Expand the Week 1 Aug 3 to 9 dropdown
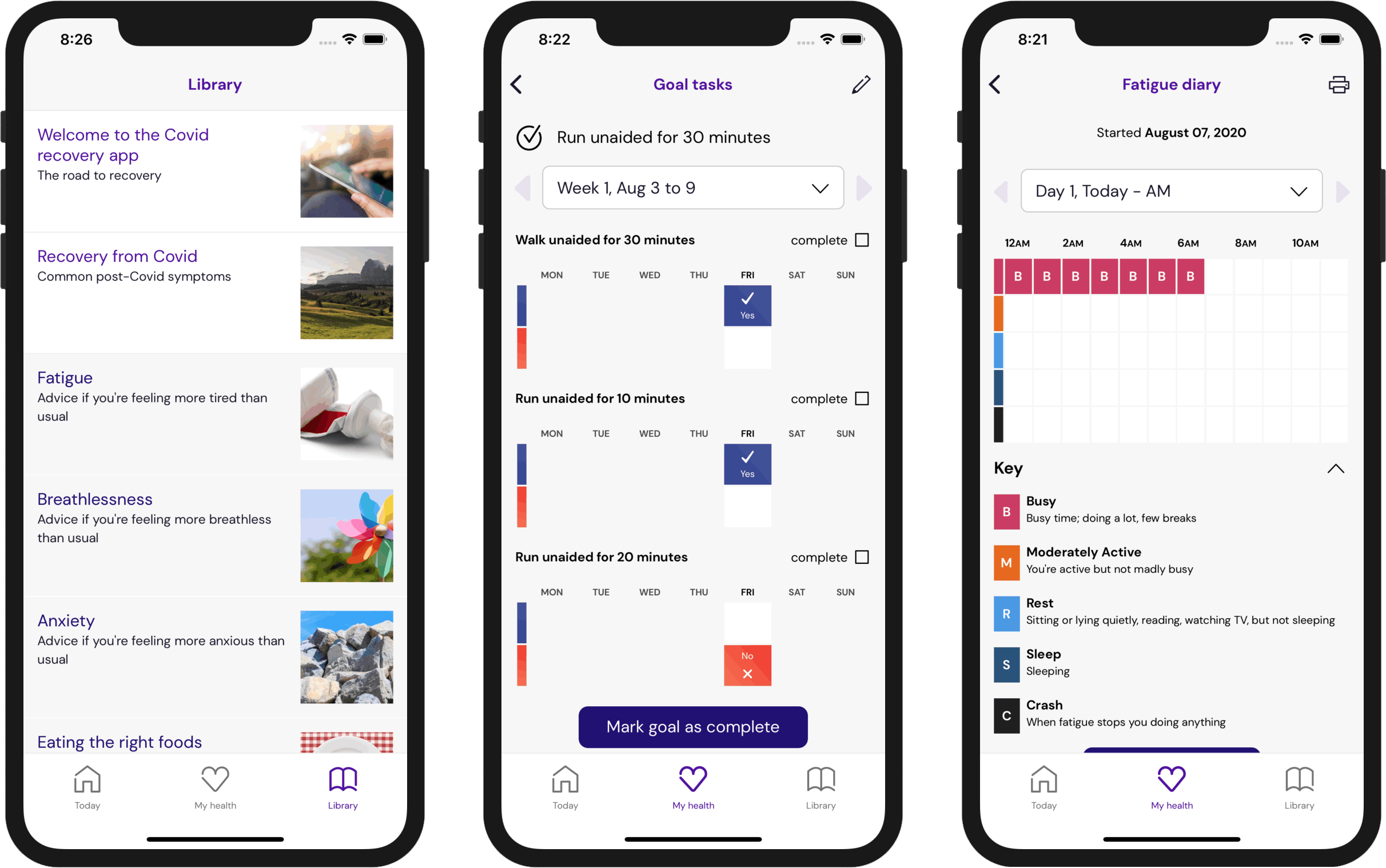Screen dimensions: 1386x868 (x=694, y=189)
